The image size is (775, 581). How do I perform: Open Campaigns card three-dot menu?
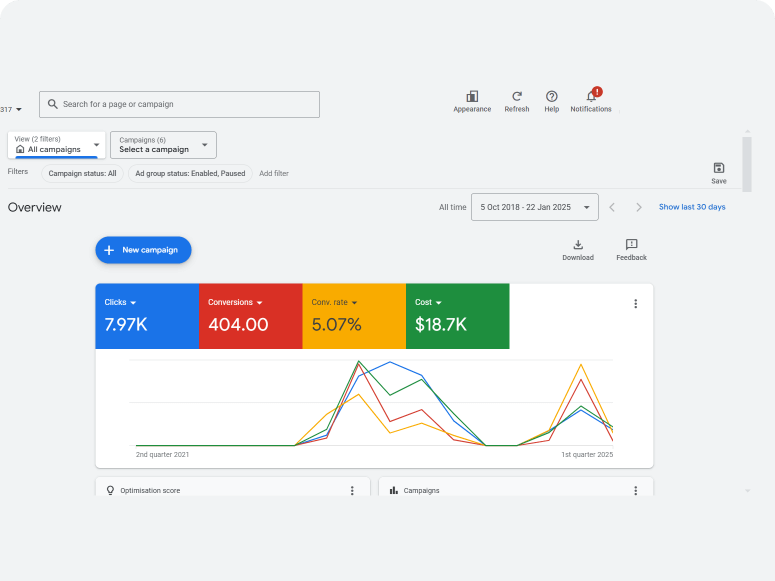tap(635, 491)
